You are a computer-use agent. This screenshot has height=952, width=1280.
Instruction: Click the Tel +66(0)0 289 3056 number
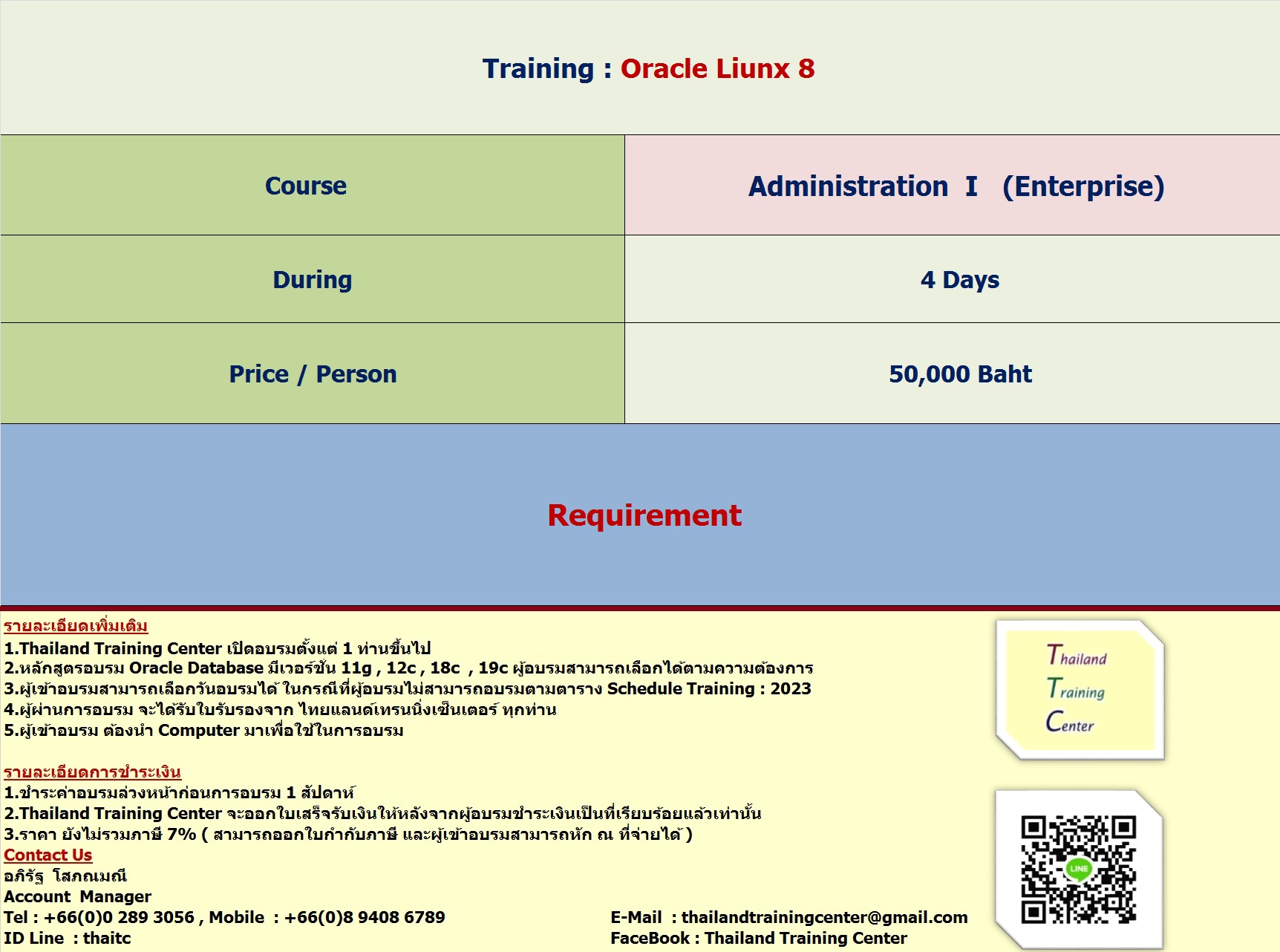tap(119, 917)
